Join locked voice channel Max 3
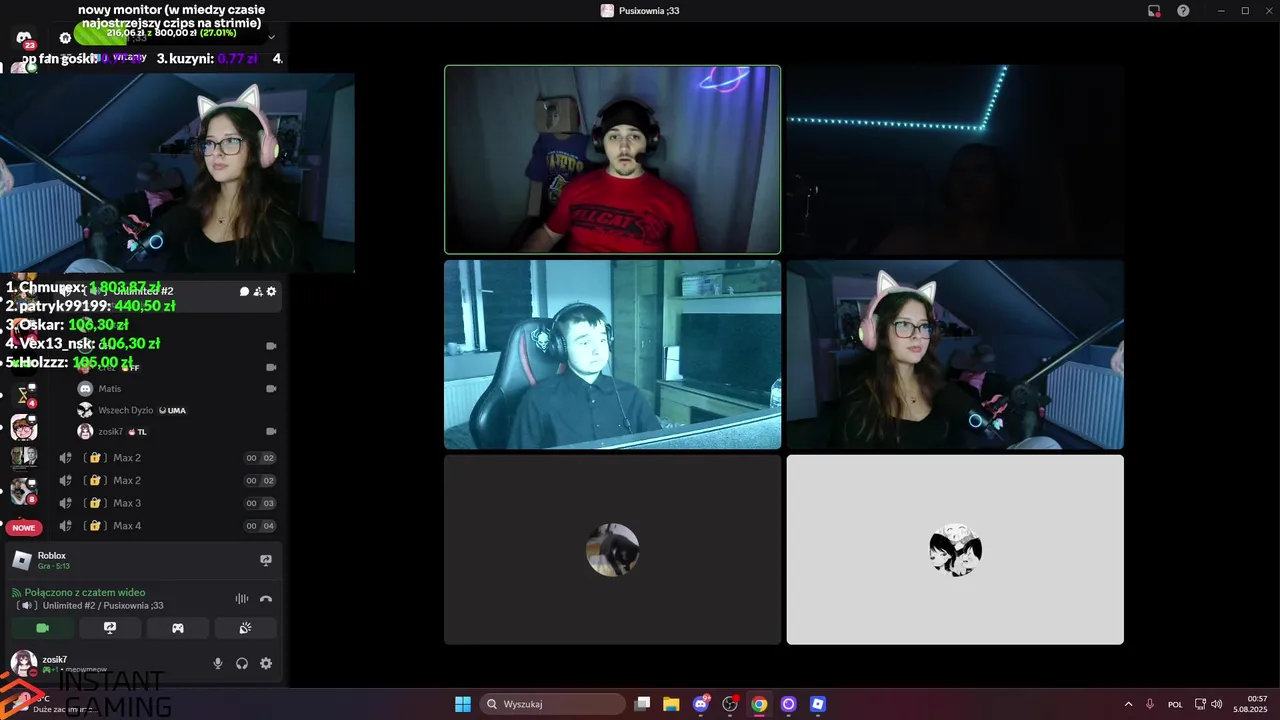Image resolution: width=1280 pixels, height=720 pixels. (127, 503)
